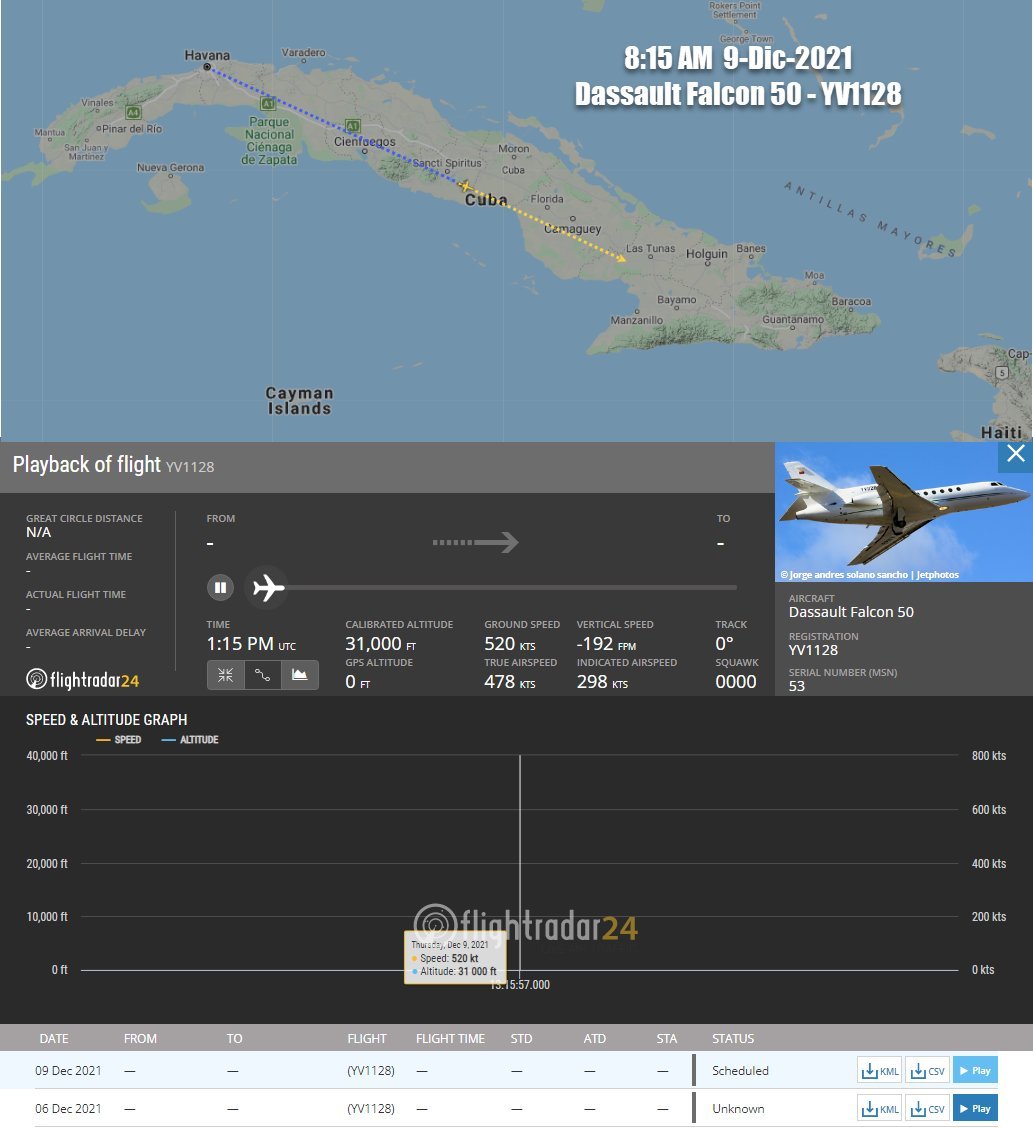Select the 06 Dec 2021 date cell
Viewport: 1033px width, 1128px height.
click(x=68, y=1109)
